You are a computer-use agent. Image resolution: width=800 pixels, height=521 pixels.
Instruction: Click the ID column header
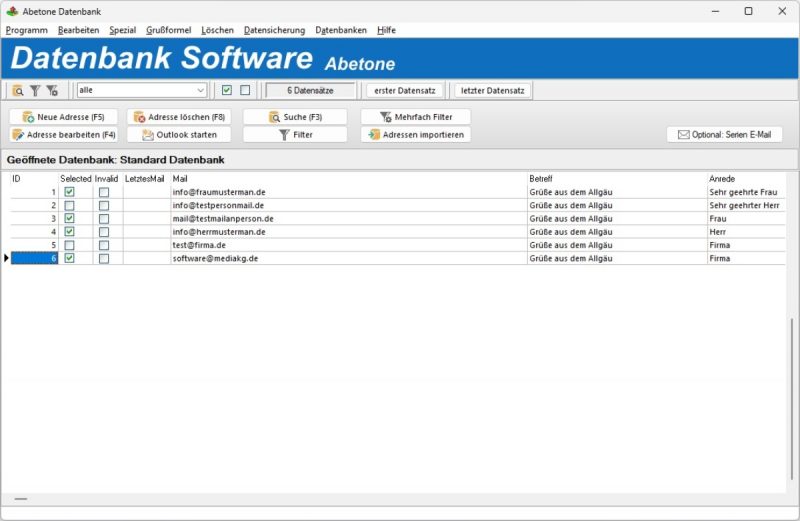[34, 179]
